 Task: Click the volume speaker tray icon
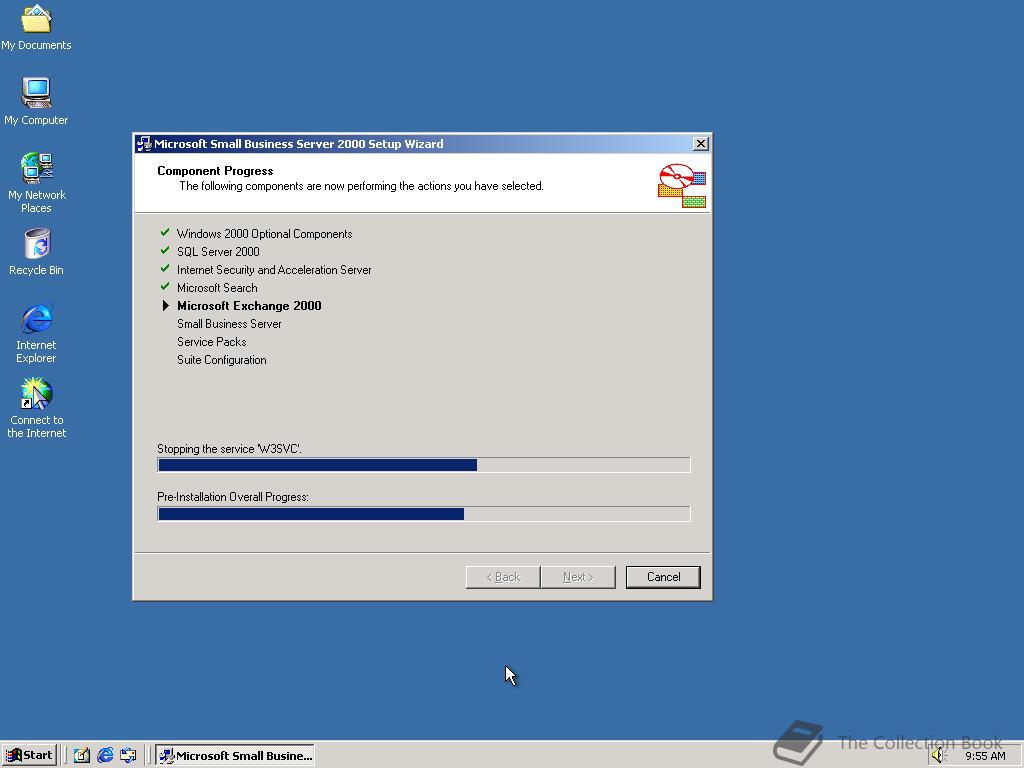tap(938, 756)
